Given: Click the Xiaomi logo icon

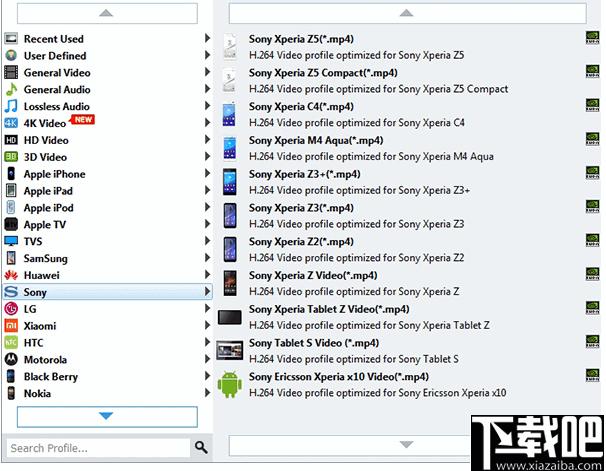Looking at the screenshot, I should (11, 326).
